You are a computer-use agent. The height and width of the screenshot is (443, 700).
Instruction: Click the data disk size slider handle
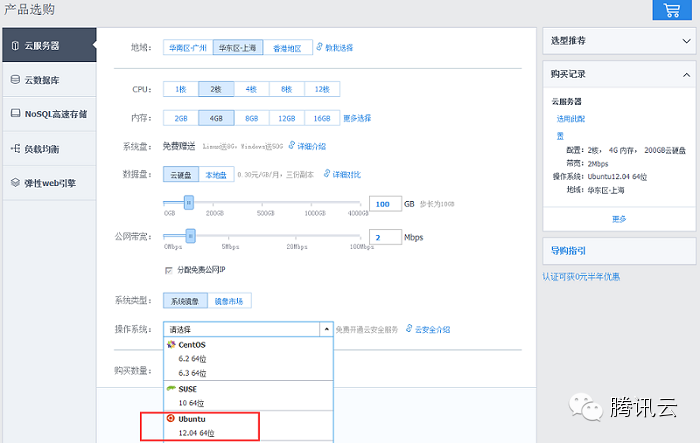(189, 202)
